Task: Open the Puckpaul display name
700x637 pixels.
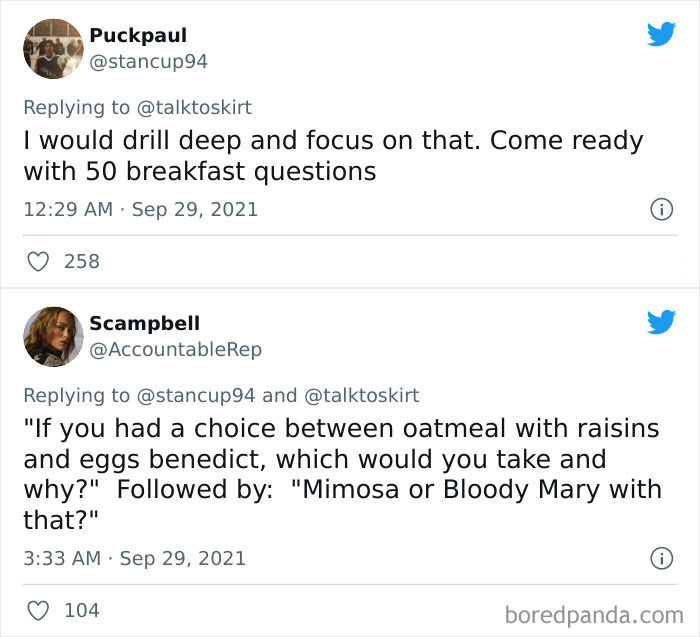Action: [x=138, y=35]
